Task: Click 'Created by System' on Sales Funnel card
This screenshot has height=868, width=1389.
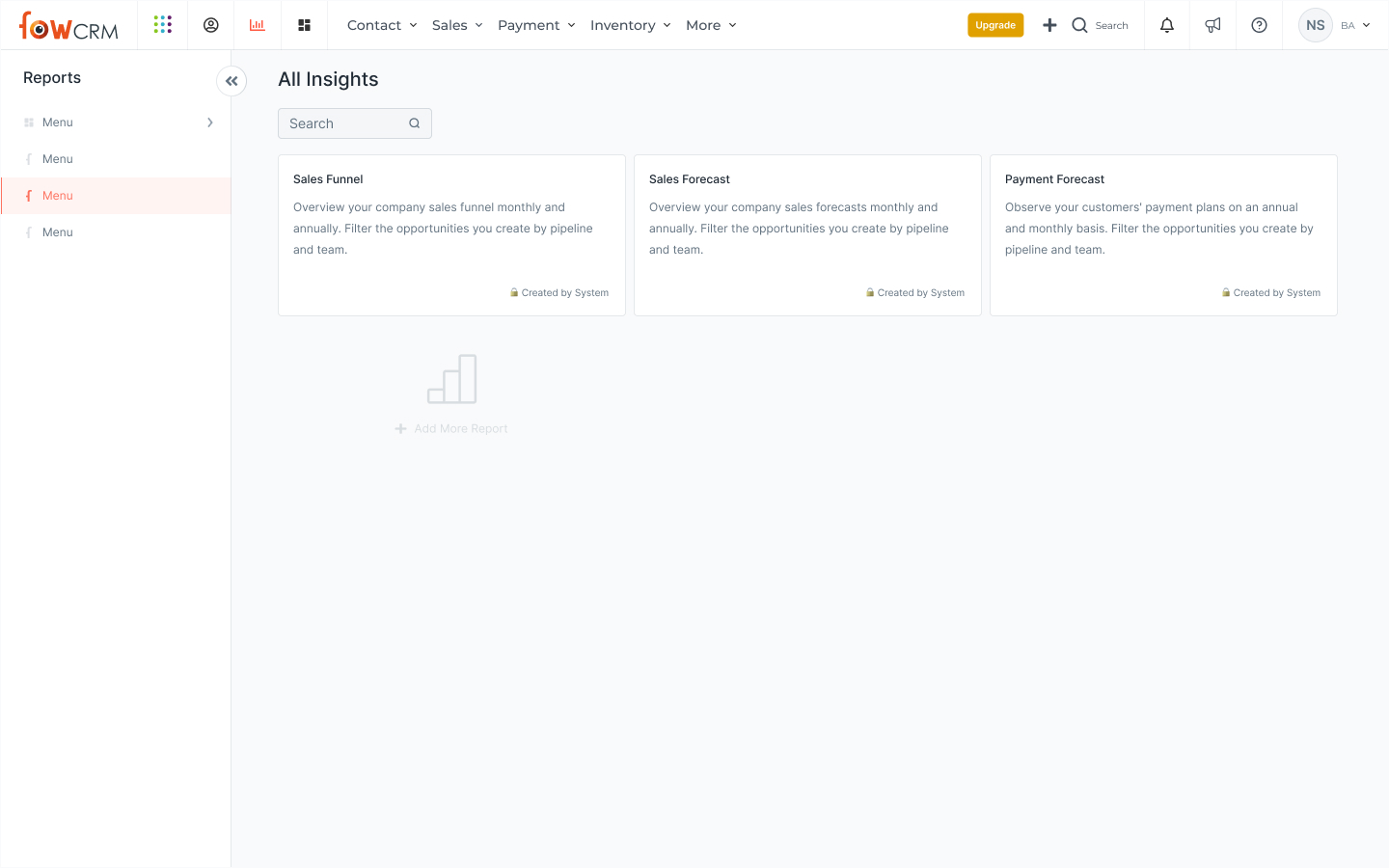Action: tap(565, 292)
